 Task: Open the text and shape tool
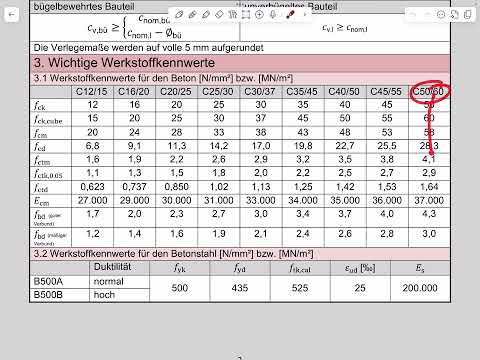232,15
